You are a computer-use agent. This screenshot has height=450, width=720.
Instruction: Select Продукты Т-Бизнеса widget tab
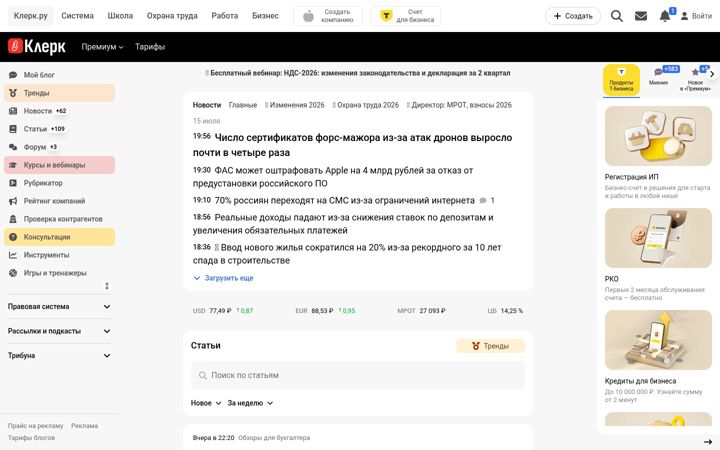pyautogui.click(x=621, y=80)
